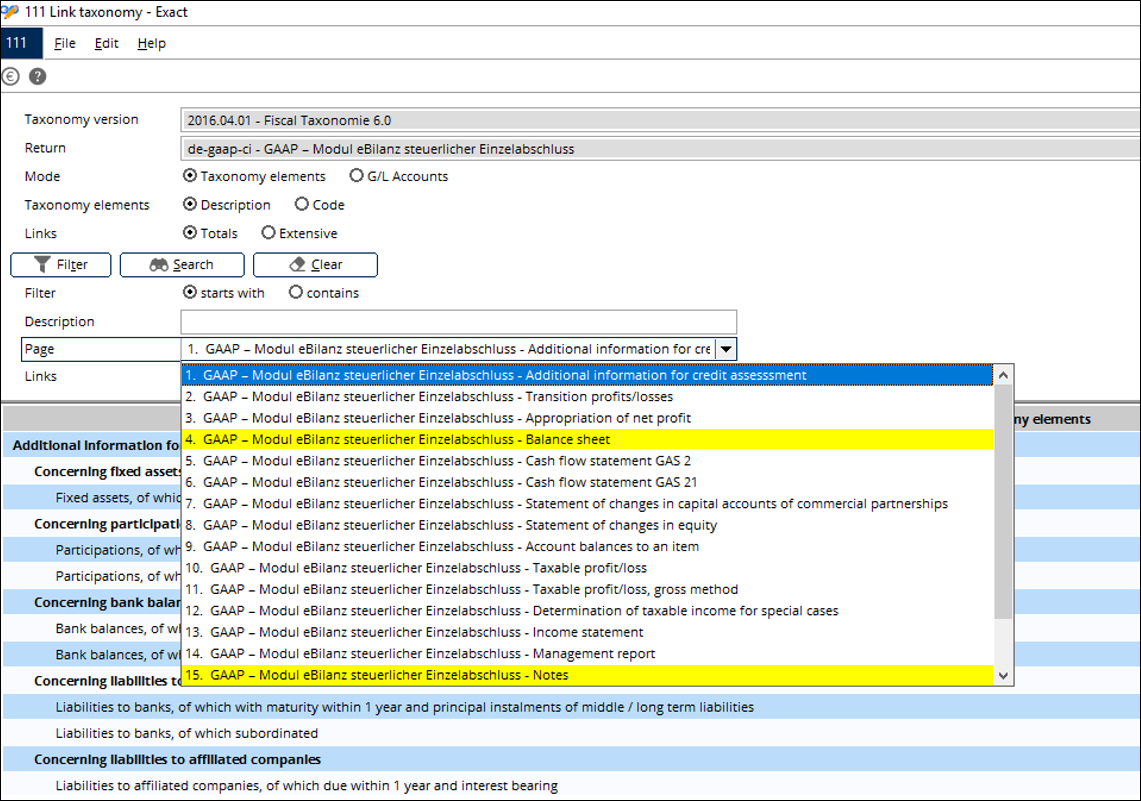
Task: Select page 10 Taxable profit/loss
Action: (587, 568)
